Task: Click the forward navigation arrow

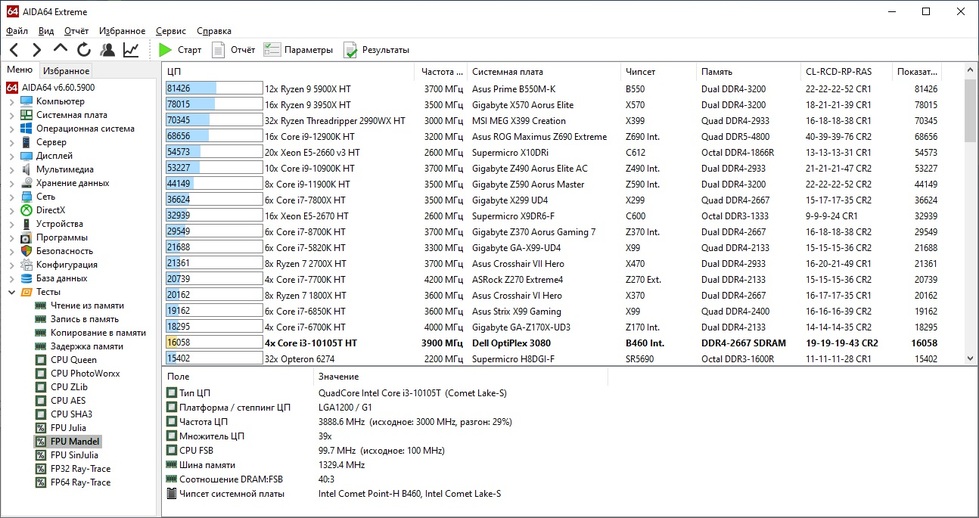Action: pos(37,50)
